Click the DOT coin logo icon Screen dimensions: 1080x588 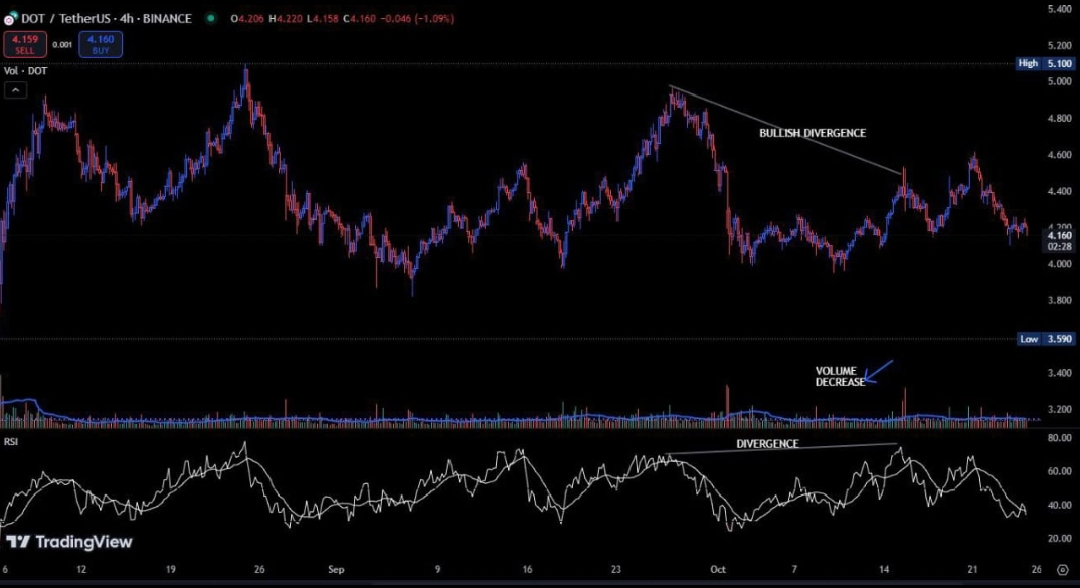pyautogui.click(x=10, y=19)
